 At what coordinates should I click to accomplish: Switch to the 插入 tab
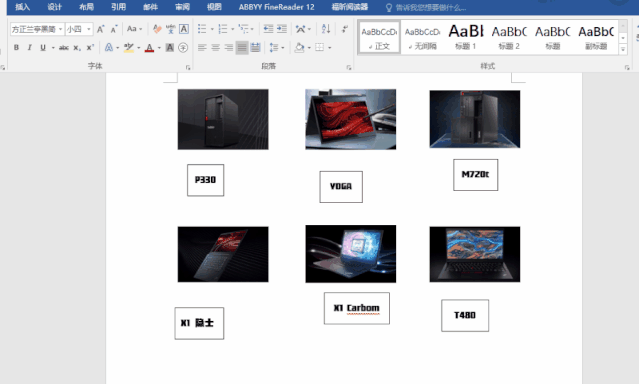point(22,7)
